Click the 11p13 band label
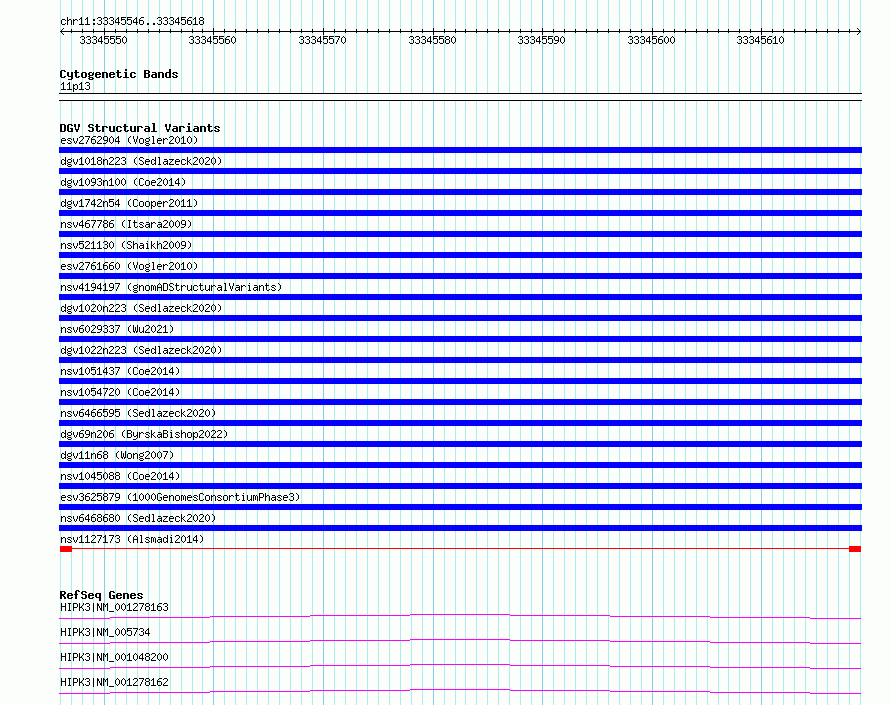This screenshot has width=890, height=705. (75, 86)
